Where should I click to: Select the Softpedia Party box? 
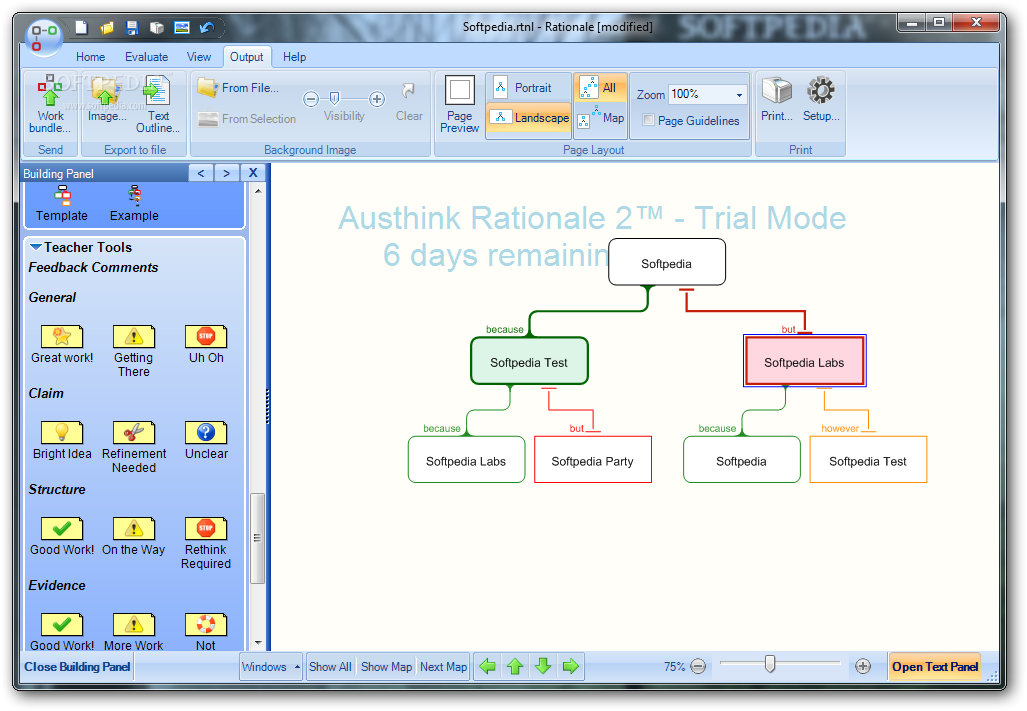(x=593, y=460)
